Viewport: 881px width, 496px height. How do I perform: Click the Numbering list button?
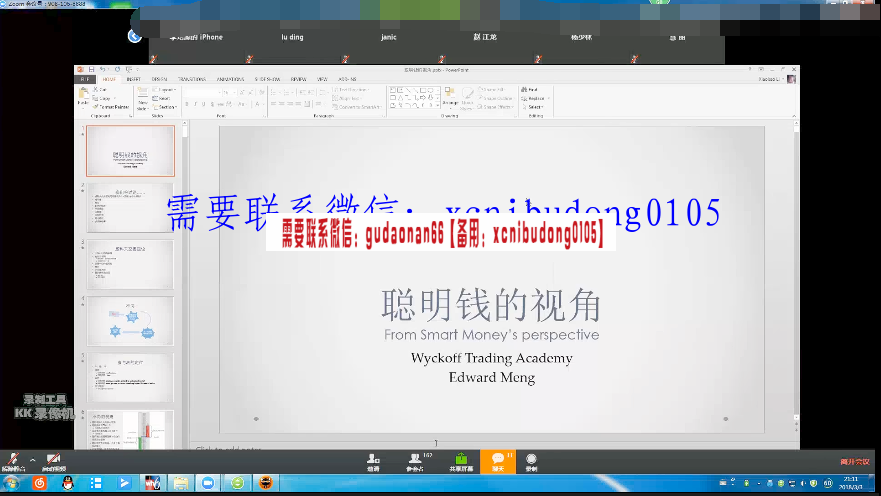coord(289,92)
